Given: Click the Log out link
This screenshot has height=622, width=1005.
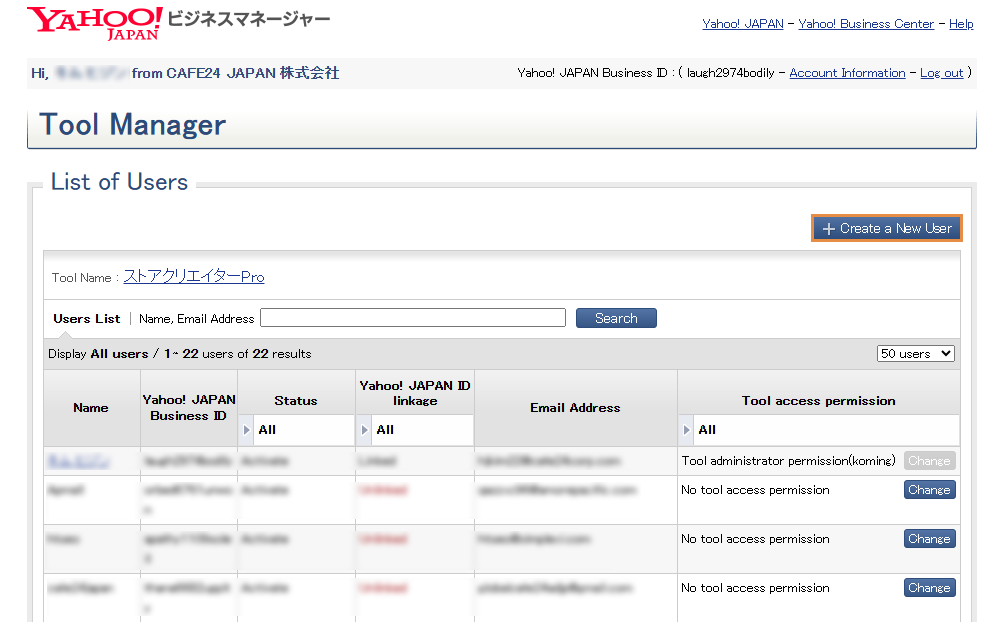Looking at the screenshot, I should pos(942,73).
